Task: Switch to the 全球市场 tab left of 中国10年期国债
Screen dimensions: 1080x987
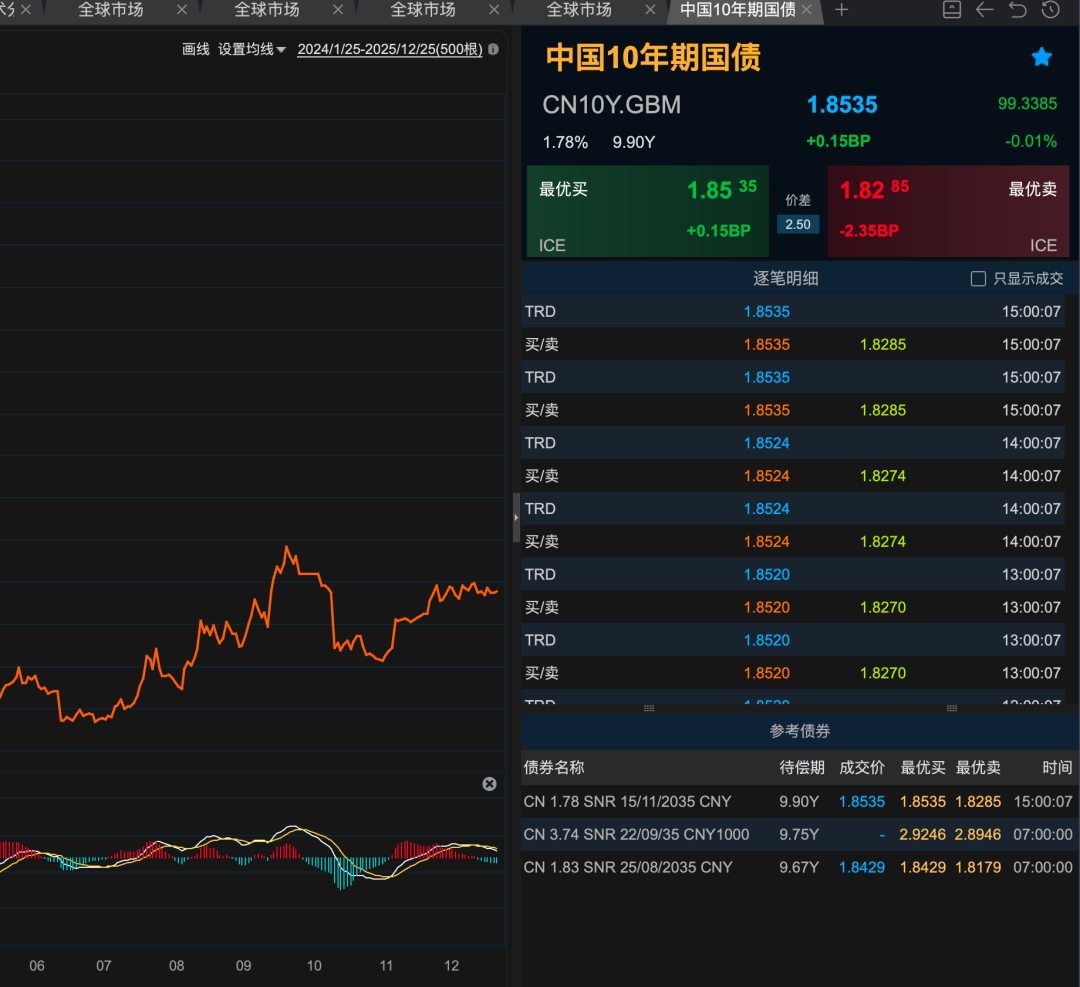Action: [579, 10]
